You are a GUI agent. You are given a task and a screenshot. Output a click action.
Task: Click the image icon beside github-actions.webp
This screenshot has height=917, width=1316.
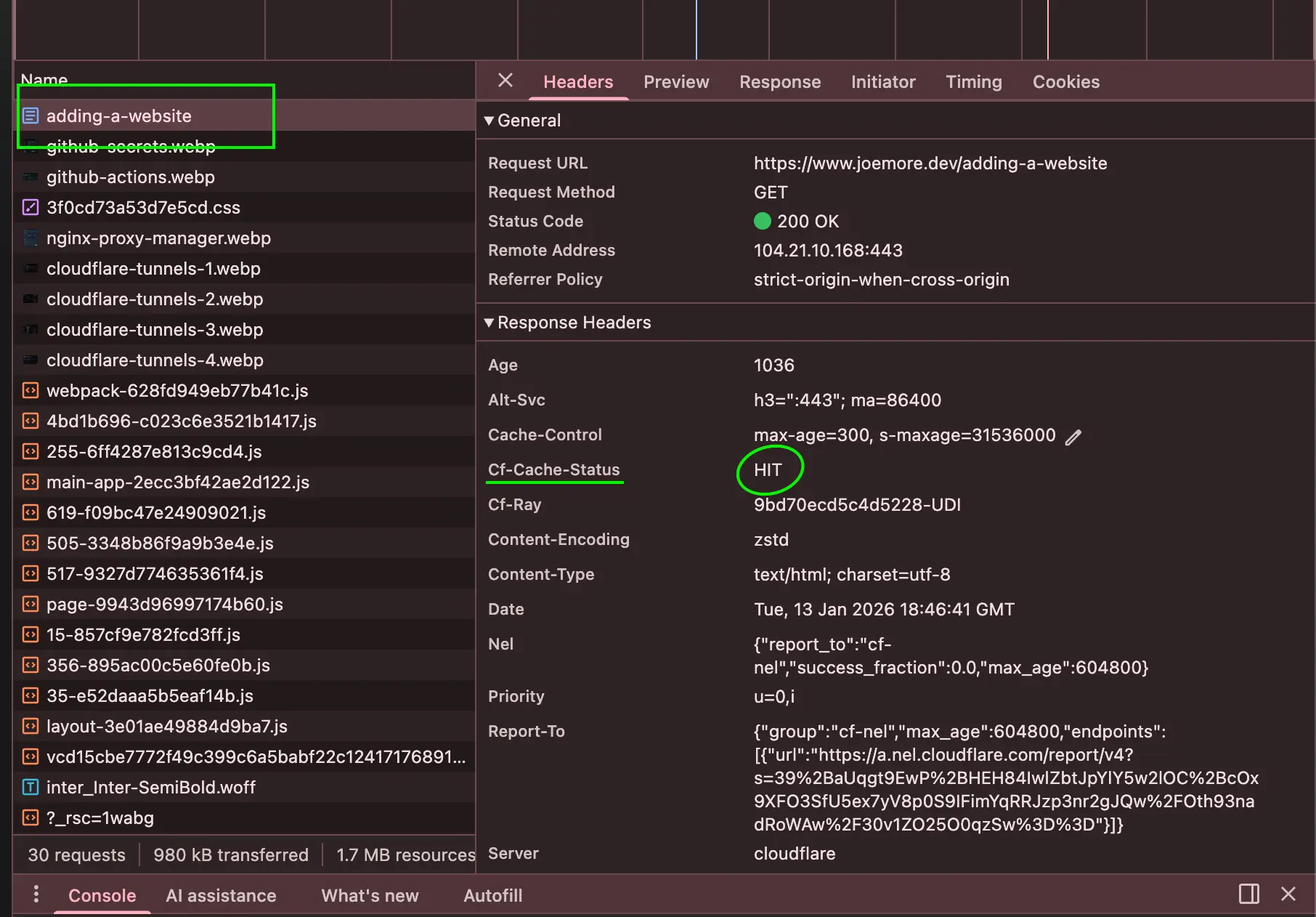point(31,177)
